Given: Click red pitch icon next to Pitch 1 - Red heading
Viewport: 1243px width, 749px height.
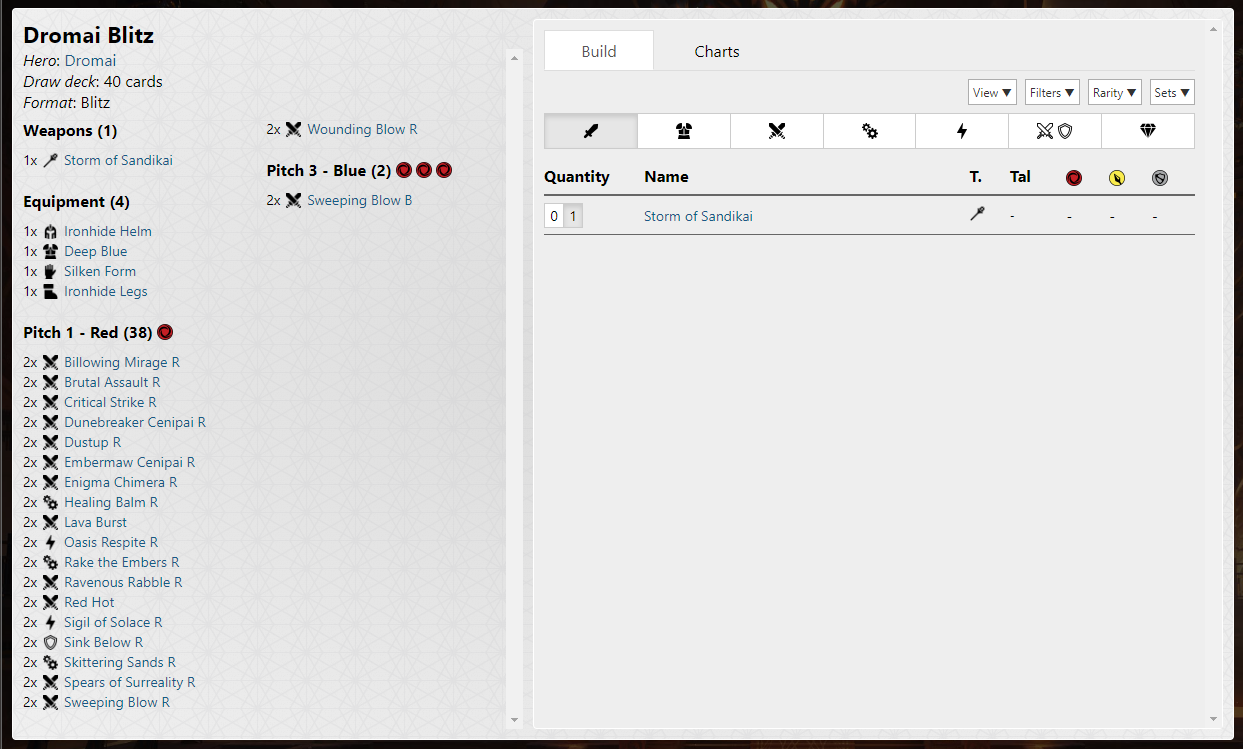Looking at the screenshot, I should point(165,332).
